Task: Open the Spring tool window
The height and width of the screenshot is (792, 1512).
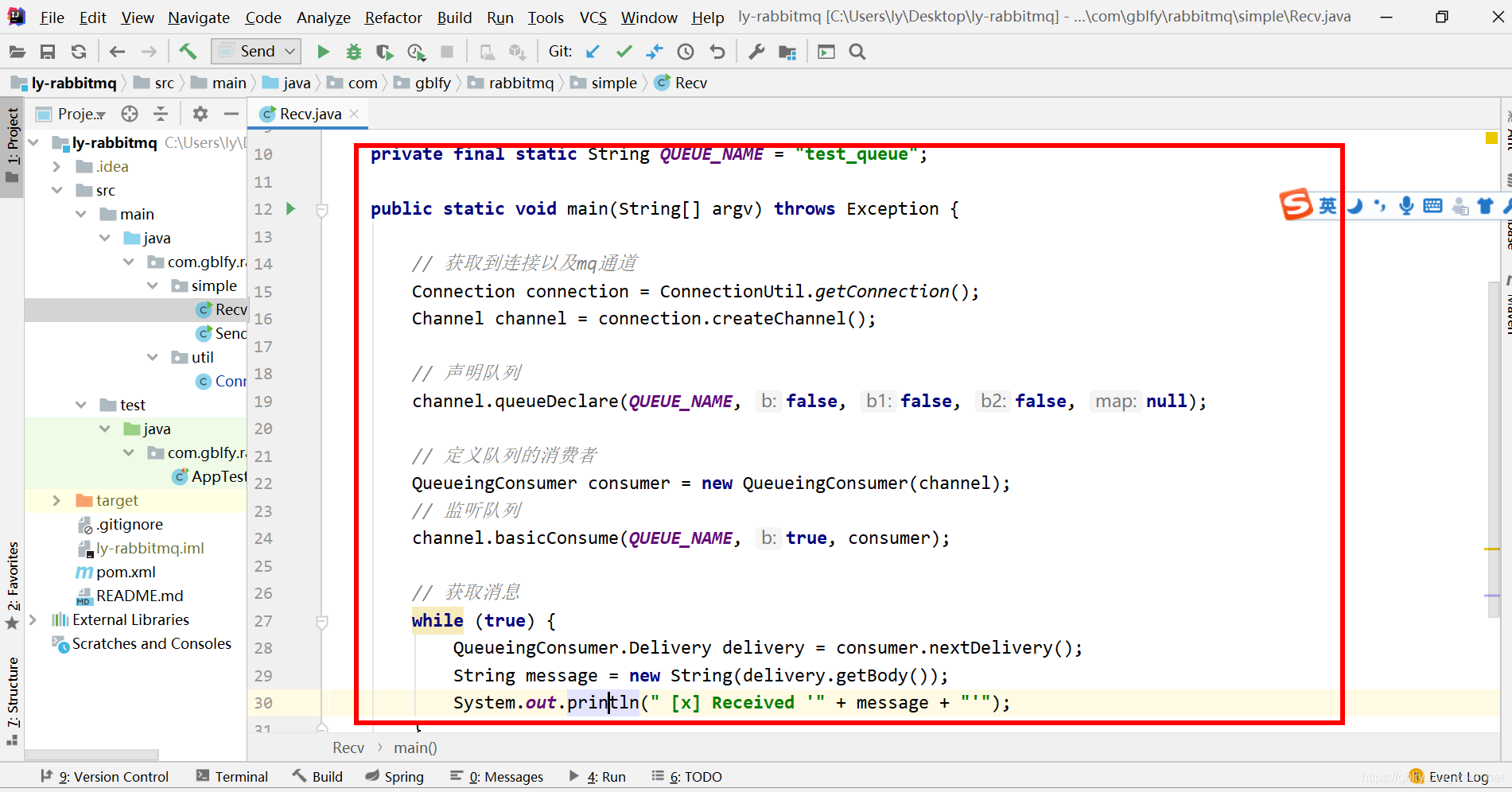Action: point(395,777)
